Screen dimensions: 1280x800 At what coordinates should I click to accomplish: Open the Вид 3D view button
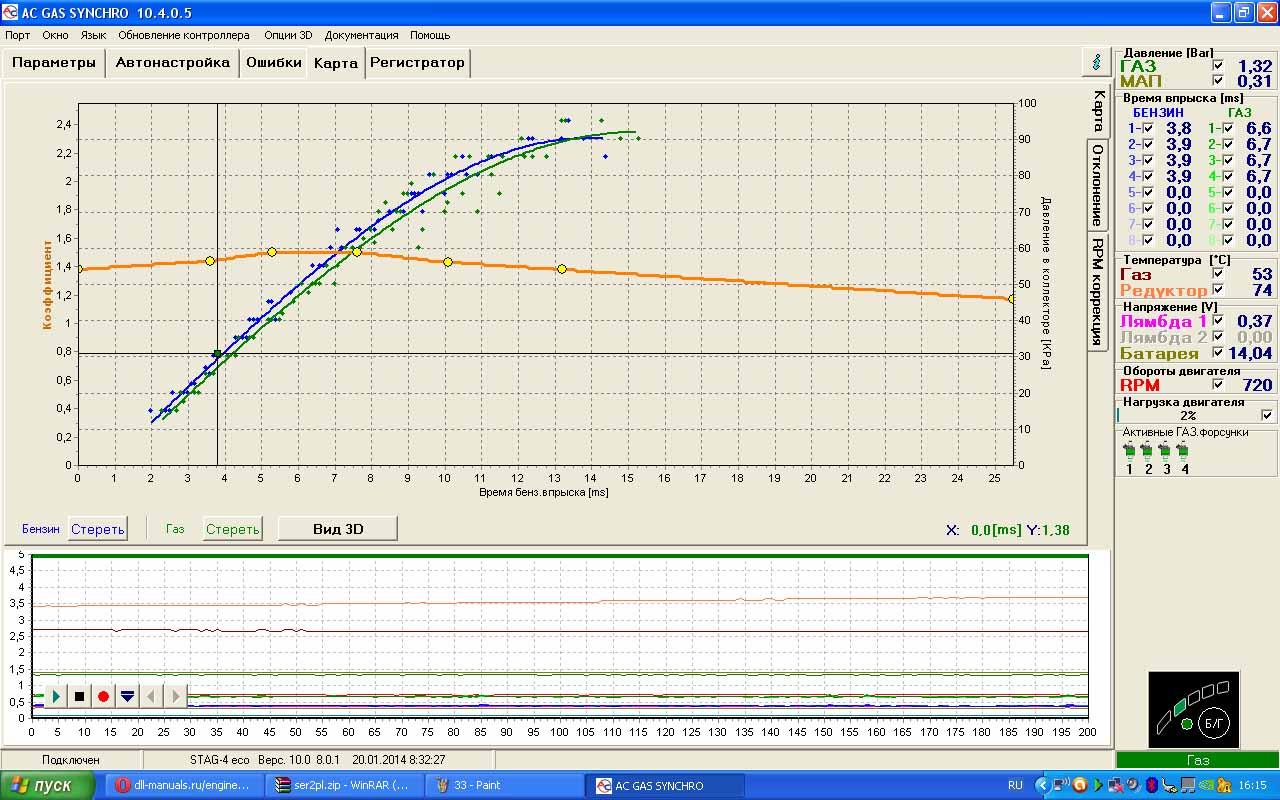(x=338, y=529)
